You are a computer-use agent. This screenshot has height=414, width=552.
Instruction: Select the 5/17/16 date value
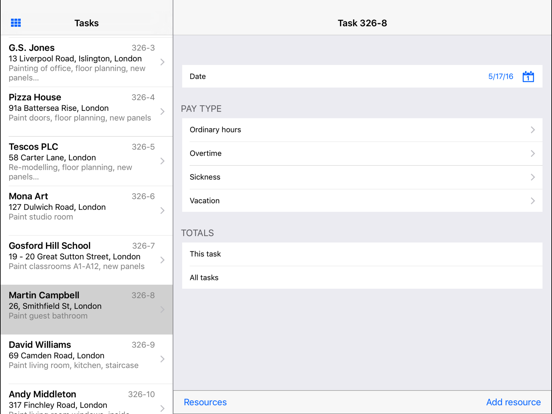point(501,76)
